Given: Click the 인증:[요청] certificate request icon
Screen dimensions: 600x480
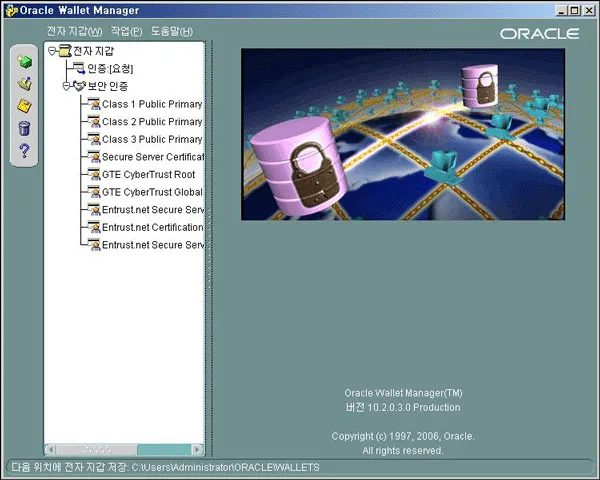Looking at the screenshot, I should 79,69.
